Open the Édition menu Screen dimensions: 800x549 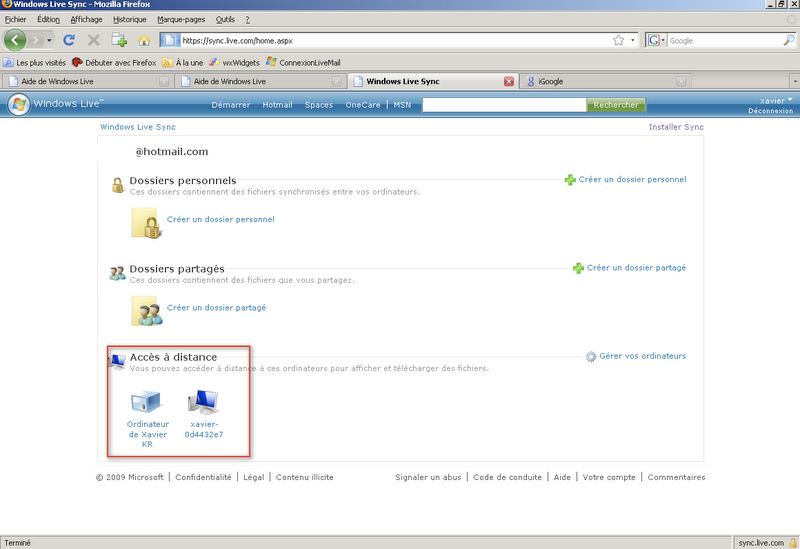click(48, 19)
